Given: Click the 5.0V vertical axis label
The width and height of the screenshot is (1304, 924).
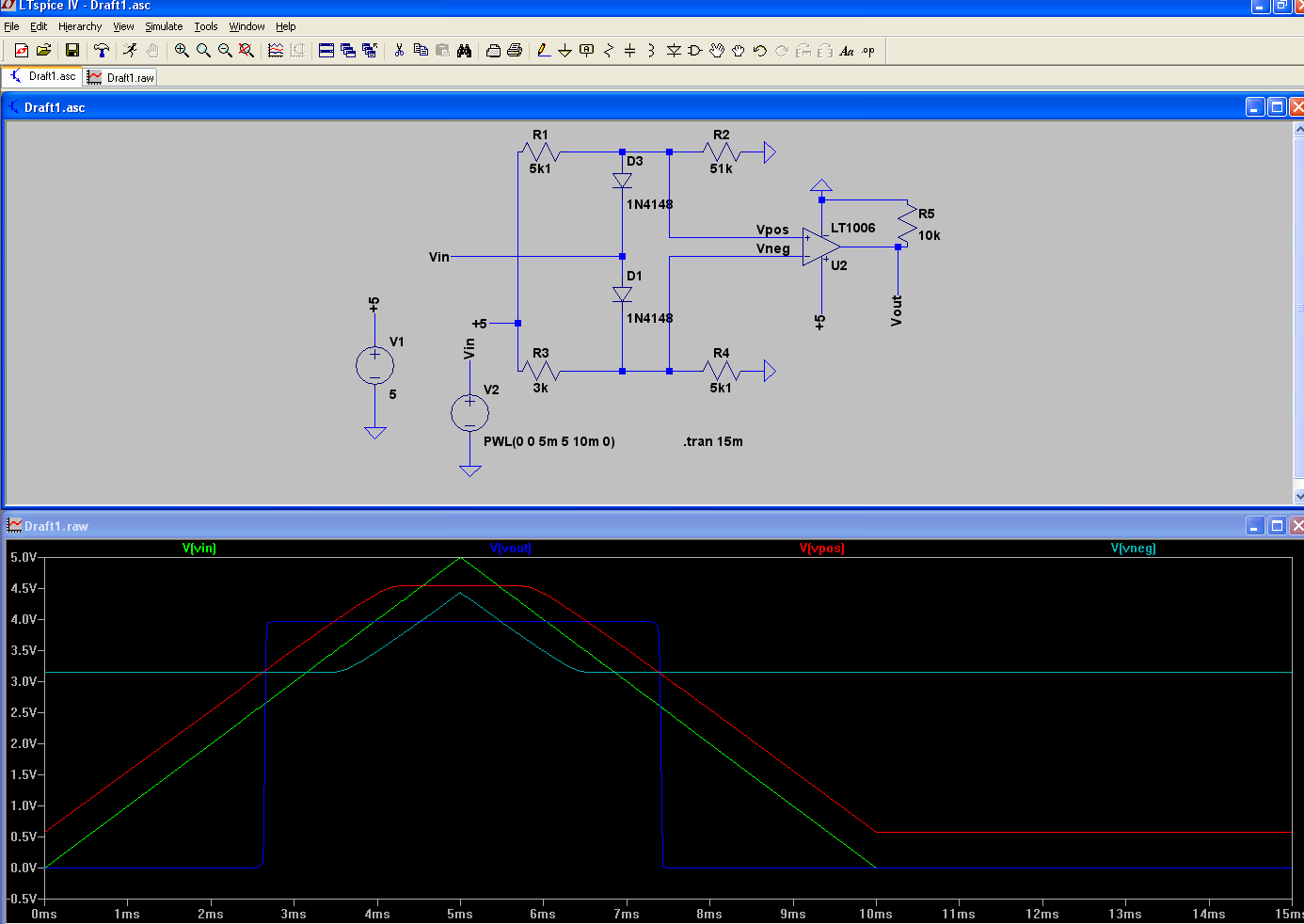Looking at the screenshot, I should (24, 557).
